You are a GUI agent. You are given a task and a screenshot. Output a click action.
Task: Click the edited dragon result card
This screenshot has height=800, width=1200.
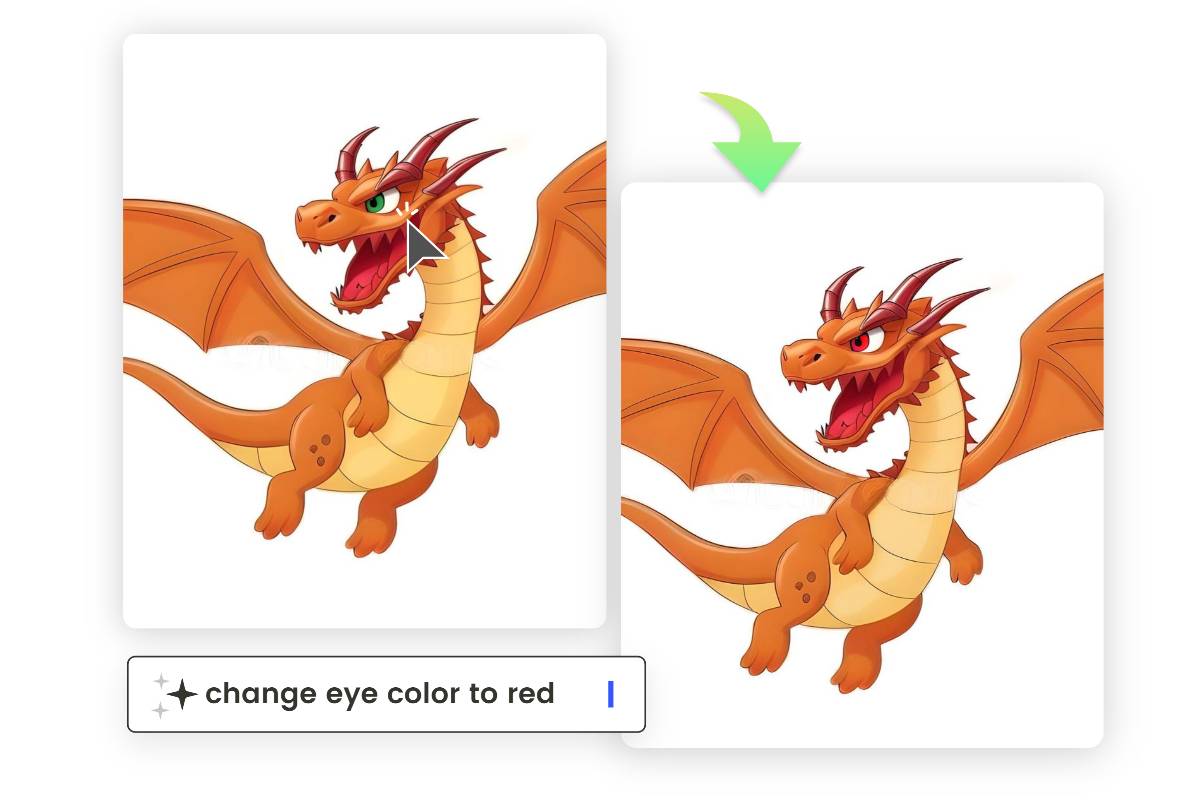(863, 465)
